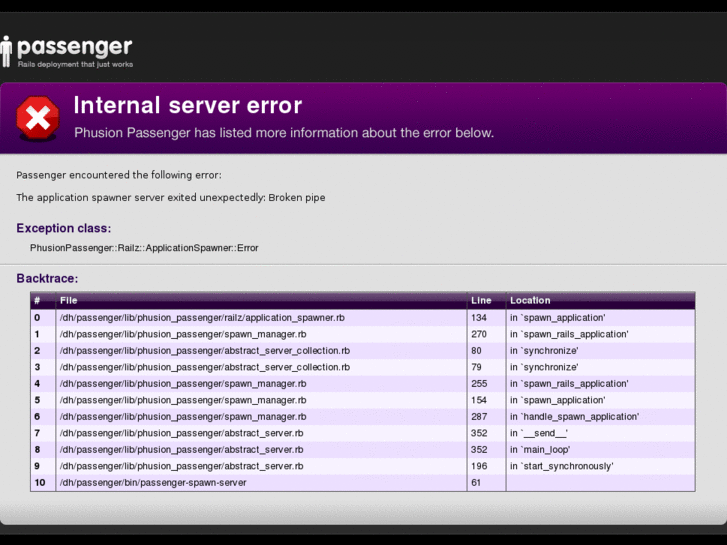Click 'Phusion Passenger has listed more information' subtitle
Screen dimensions: 727x545
tap(284, 133)
